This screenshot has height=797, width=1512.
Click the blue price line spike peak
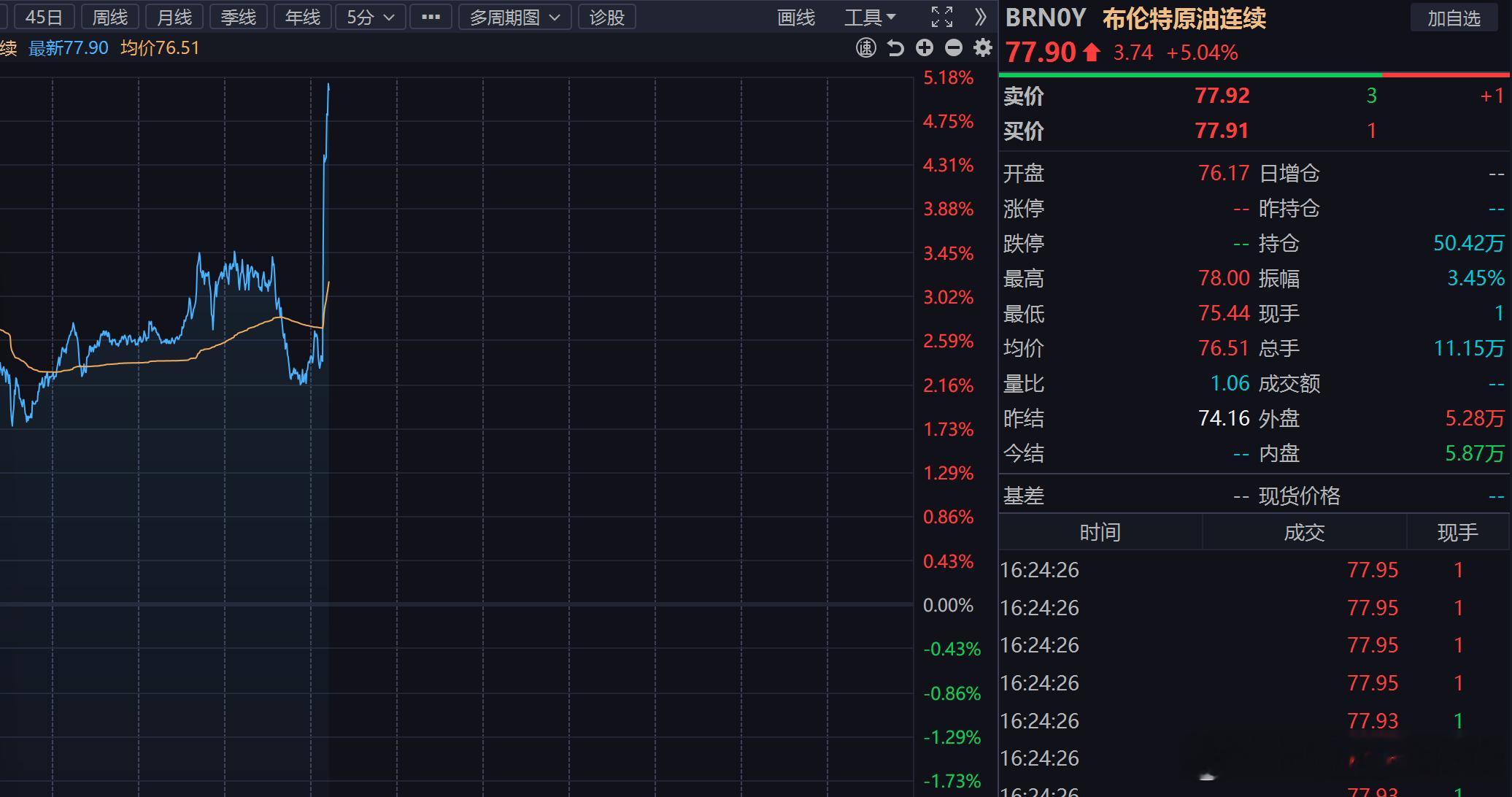click(328, 86)
